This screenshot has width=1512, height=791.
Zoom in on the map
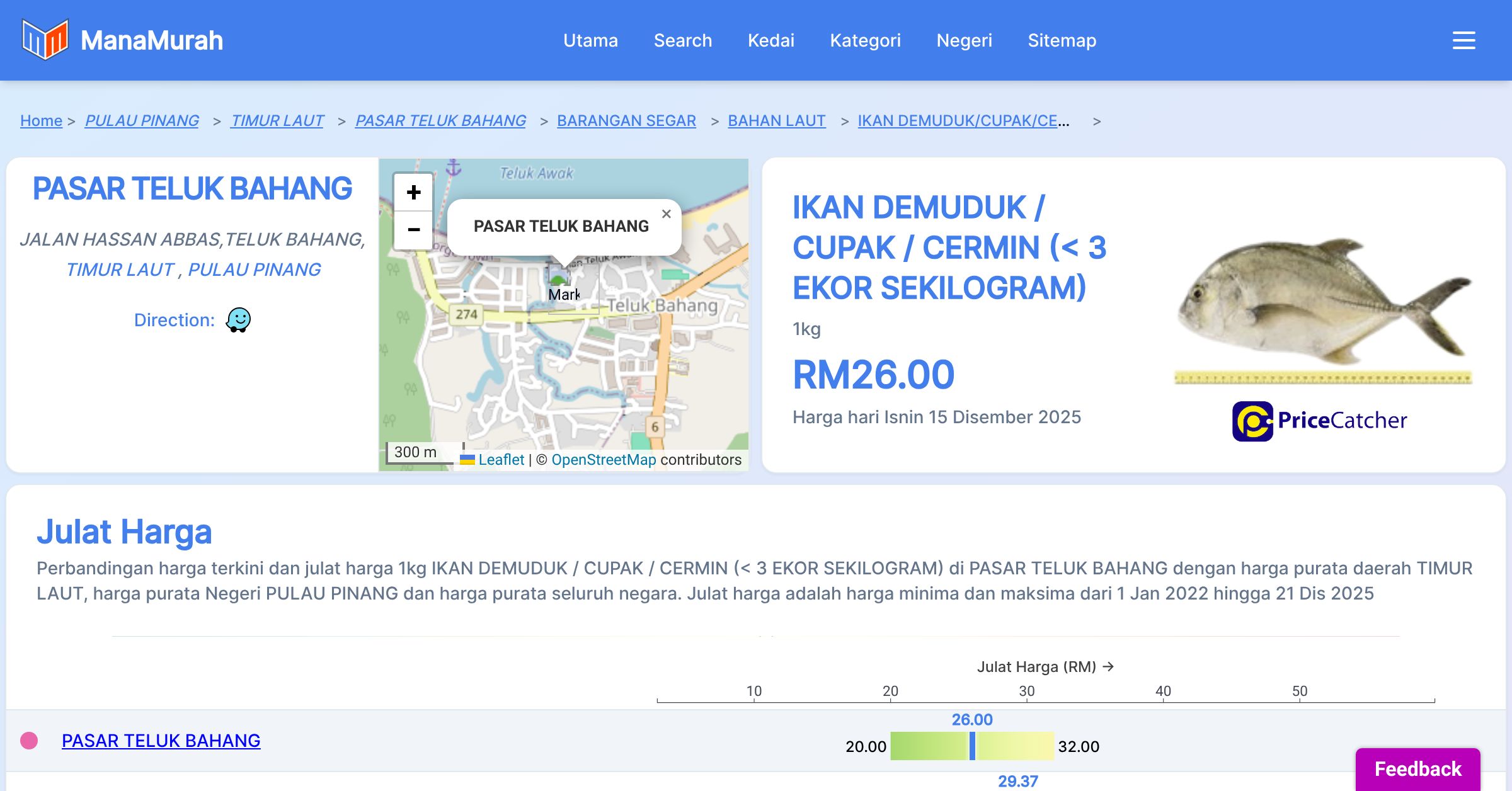pyautogui.click(x=413, y=192)
